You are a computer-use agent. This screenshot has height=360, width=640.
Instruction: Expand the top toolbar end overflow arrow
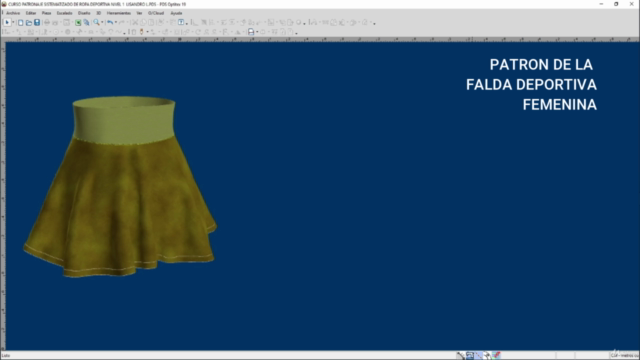[374, 23]
